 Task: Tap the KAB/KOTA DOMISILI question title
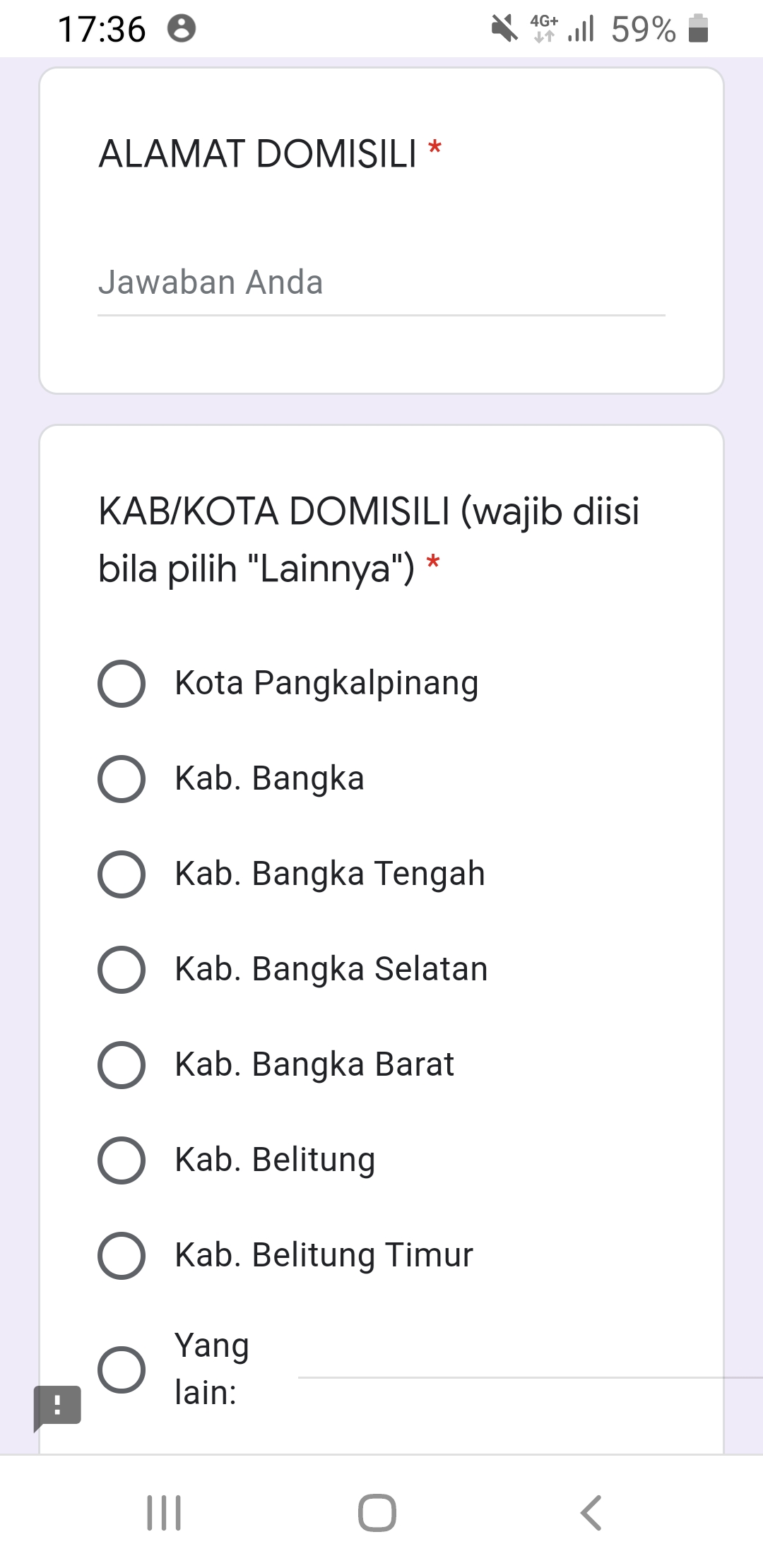[x=369, y=540]
